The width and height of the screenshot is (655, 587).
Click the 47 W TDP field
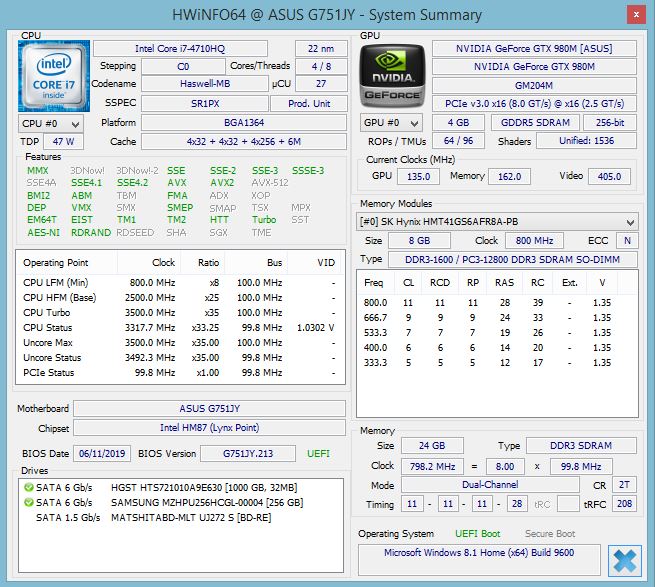click(63, 142)
